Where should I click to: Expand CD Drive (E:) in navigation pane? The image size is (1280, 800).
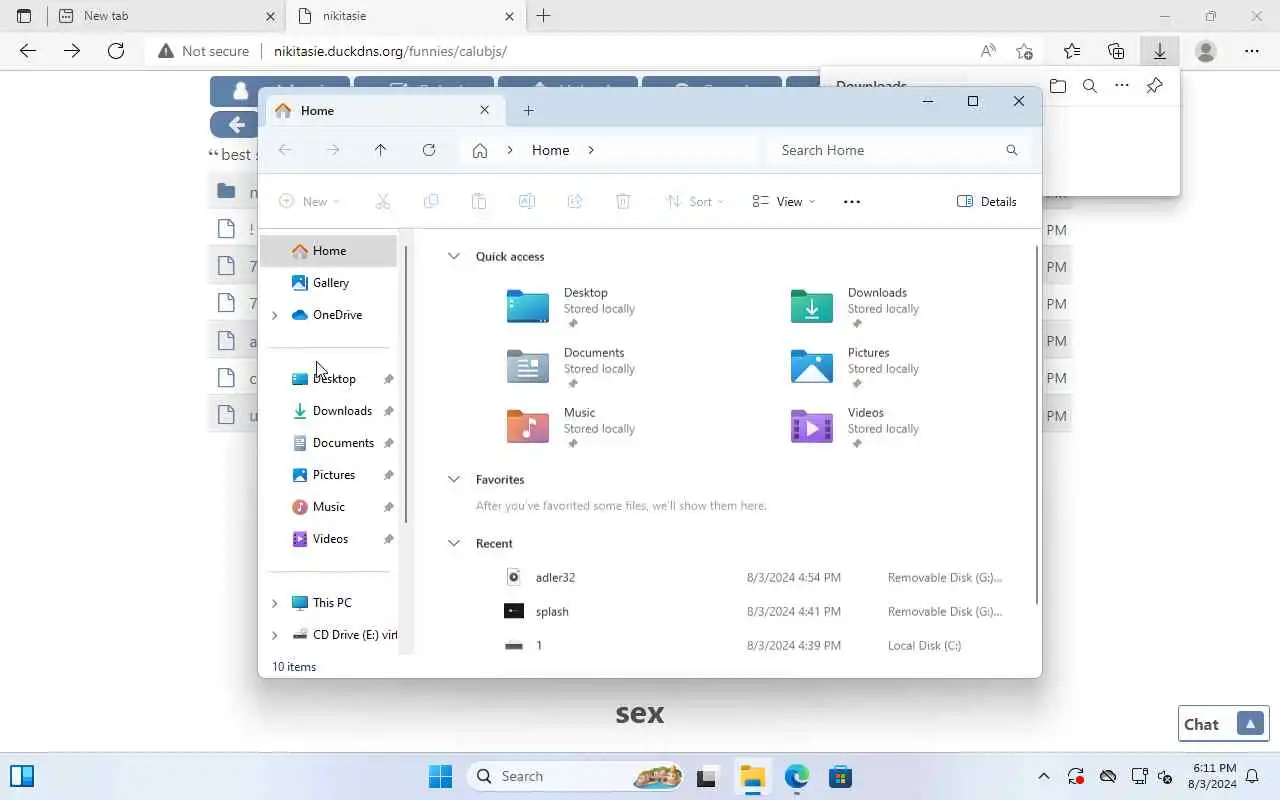pos(275,635)
